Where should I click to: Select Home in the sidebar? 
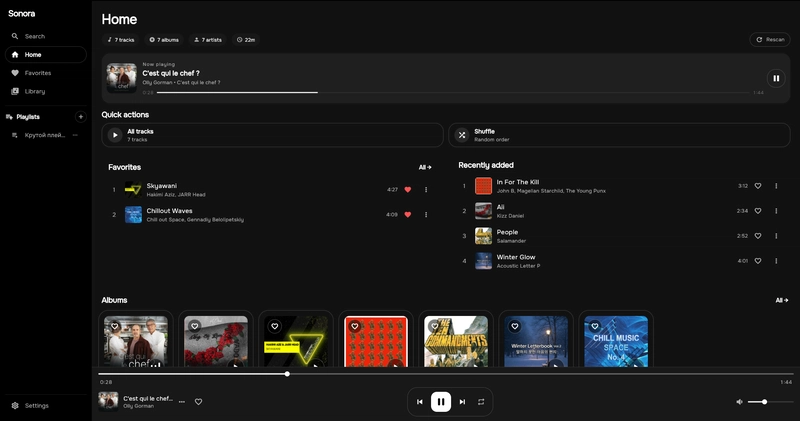[45, 55]
